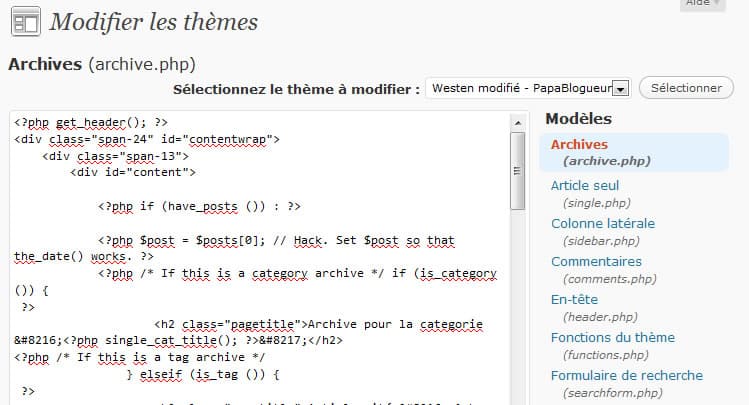Image resolution: width=749 pixels, height=405 pixels.
Task: Click the Modèles sidebar heading
Action: (579, 118)
